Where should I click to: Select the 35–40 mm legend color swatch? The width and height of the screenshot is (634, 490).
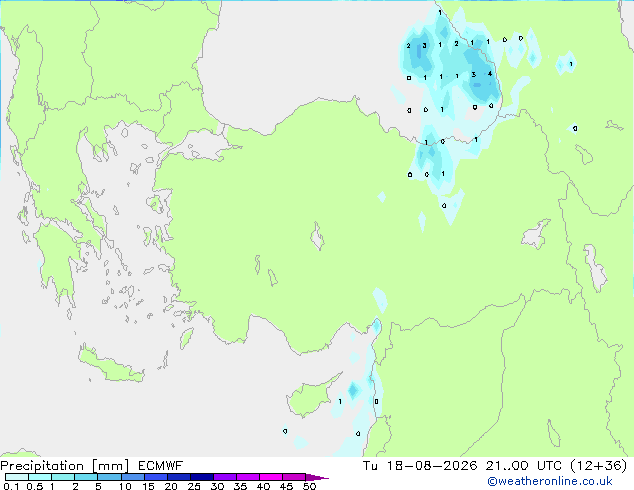248,477
